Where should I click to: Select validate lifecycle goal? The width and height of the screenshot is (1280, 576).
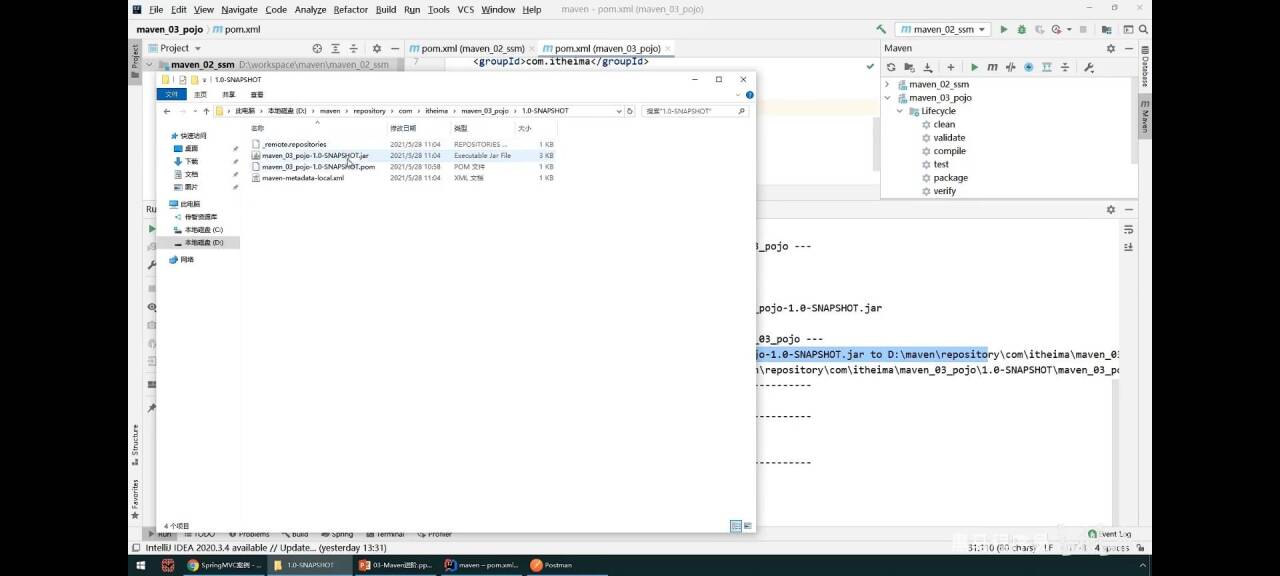pos(949,137)
